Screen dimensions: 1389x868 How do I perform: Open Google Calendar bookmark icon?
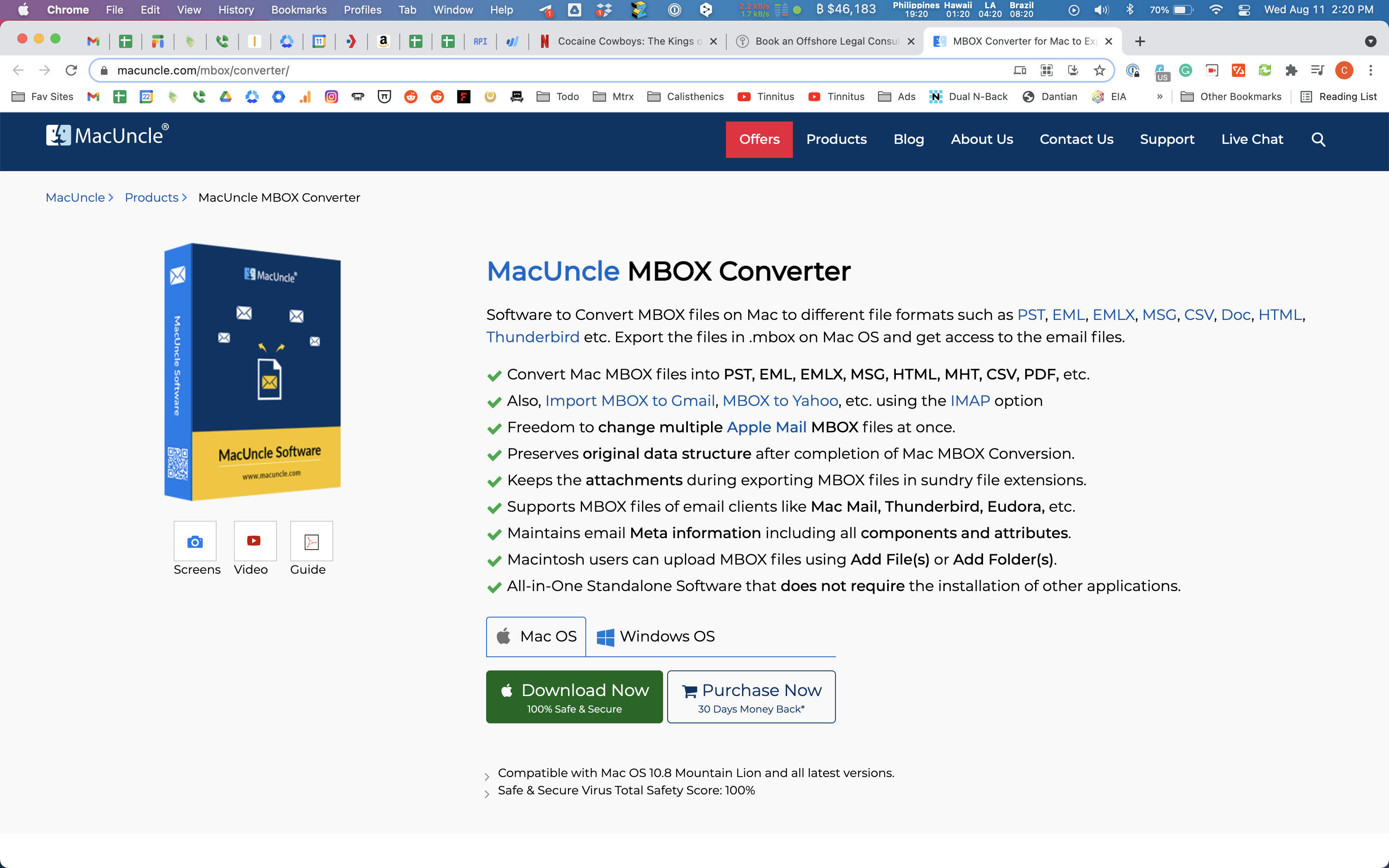pos(146,96)
